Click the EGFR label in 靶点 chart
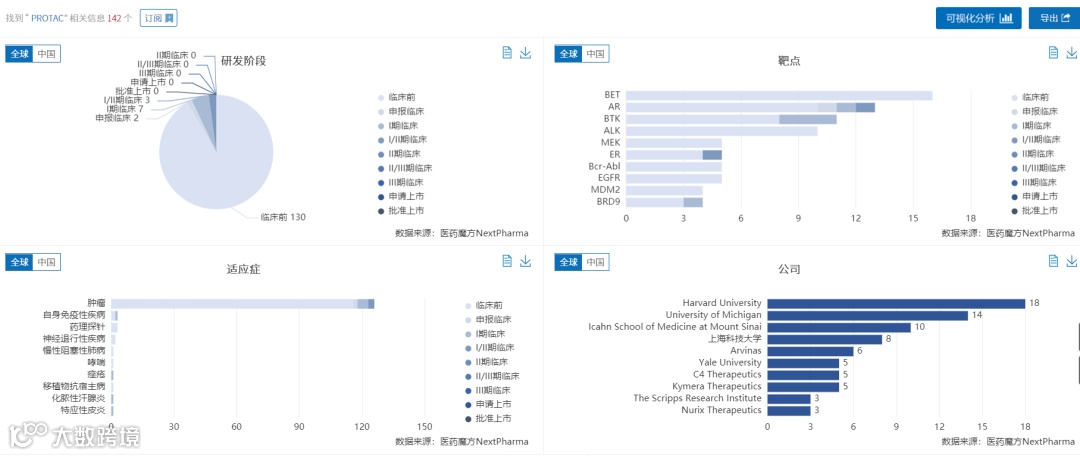The width and height of the screenshot is (1080, 456). (609, 178)
